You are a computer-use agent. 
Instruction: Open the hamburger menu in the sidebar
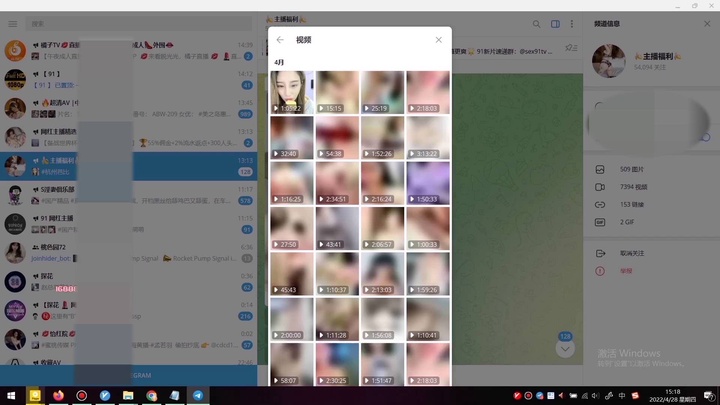click(12, 22)
